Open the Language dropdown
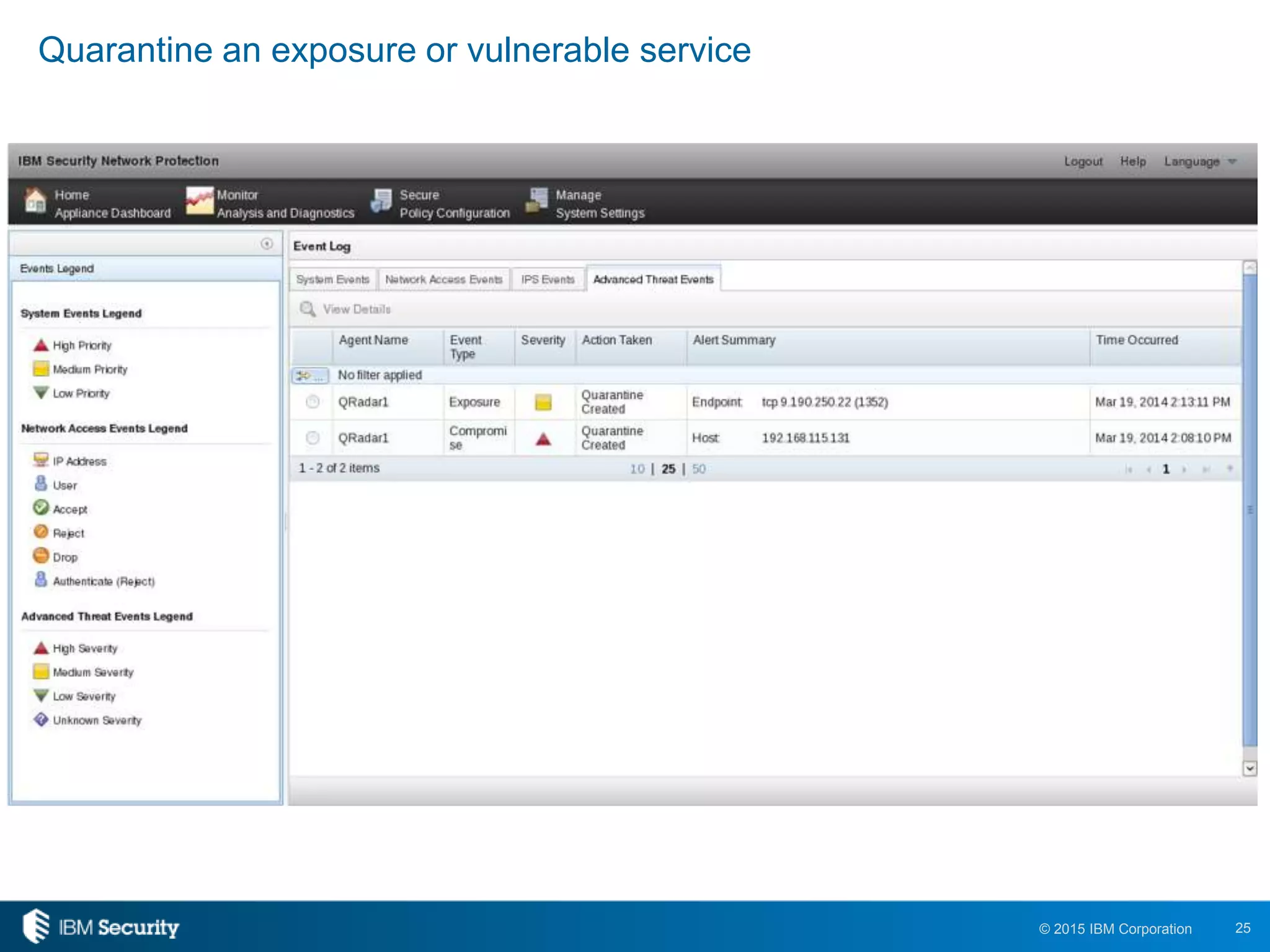This screenshot has height=952, width=1270. [x=1199, y=161]
